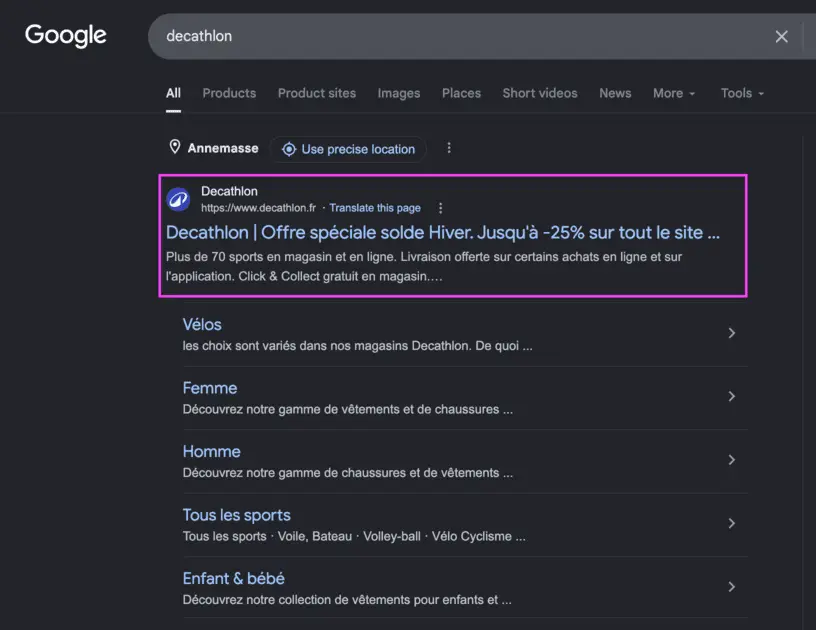Click the Plus de 70 sports snippet text
The width and height of the screenshot is (816, 630).
[x=424, y=266]
